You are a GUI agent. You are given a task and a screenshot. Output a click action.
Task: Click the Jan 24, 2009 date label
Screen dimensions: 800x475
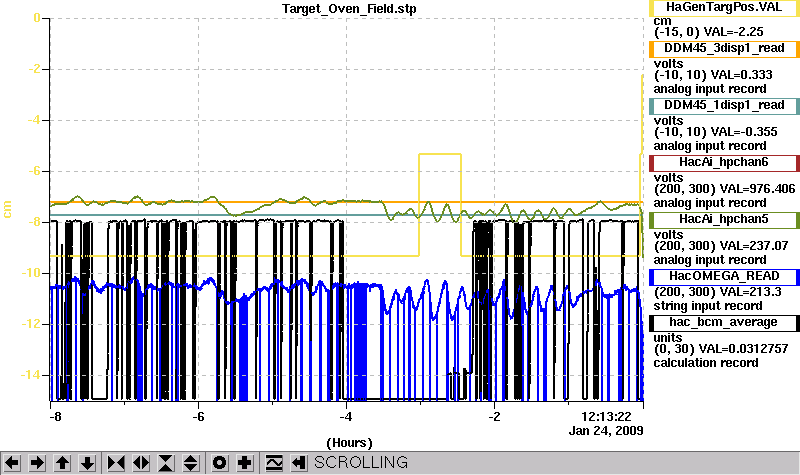[x=606, y=431]
